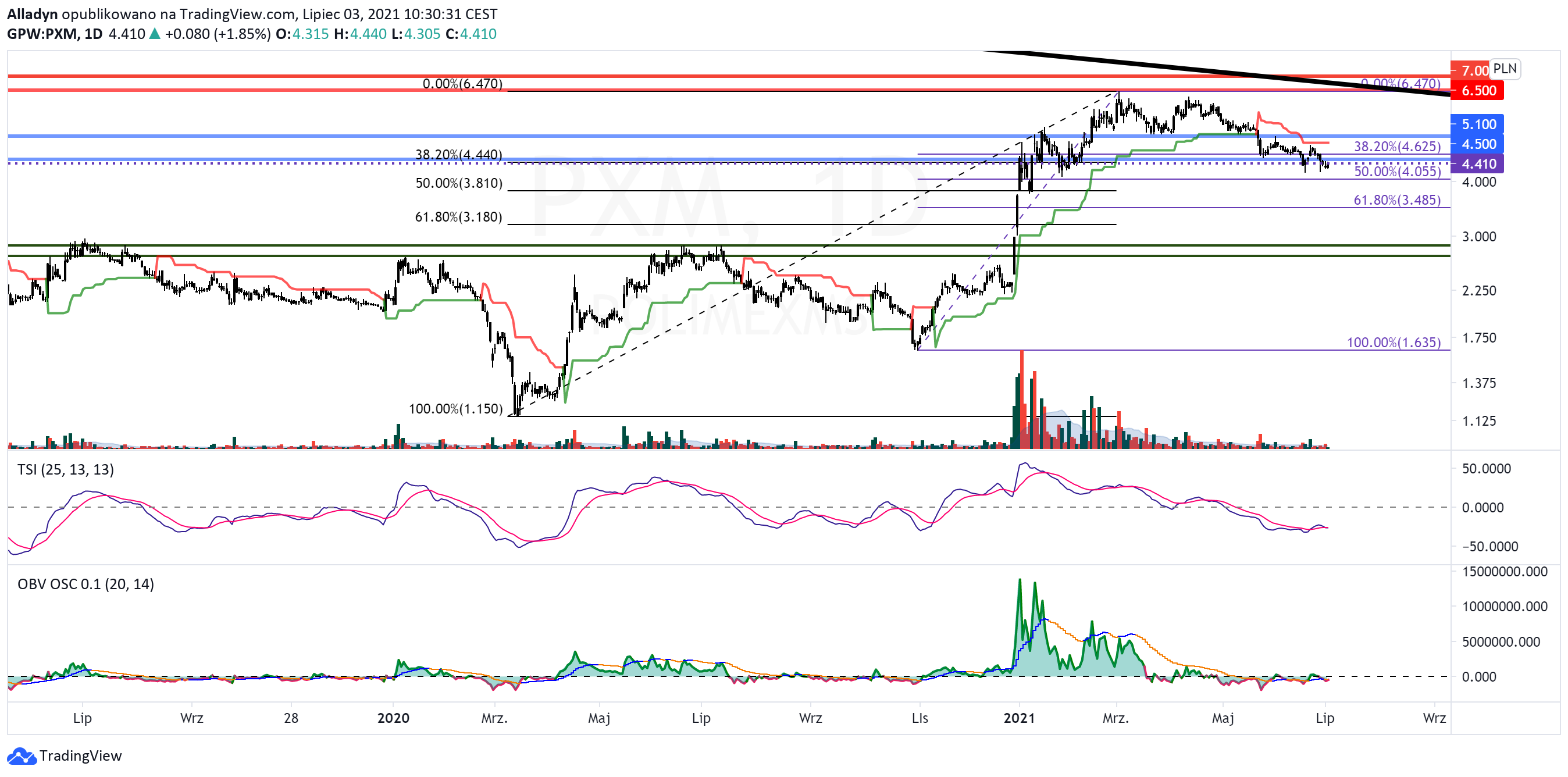The image size is (1568, 777).
Task: Click the 50.0000 TSI axis label
Action: click(x=1487, y=469)
